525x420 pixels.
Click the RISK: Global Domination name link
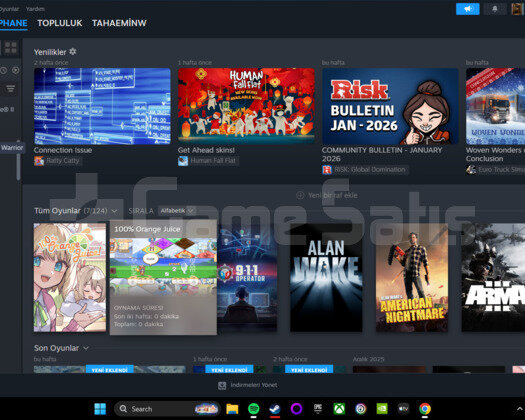pyautogui.click(x=370, y=170)
